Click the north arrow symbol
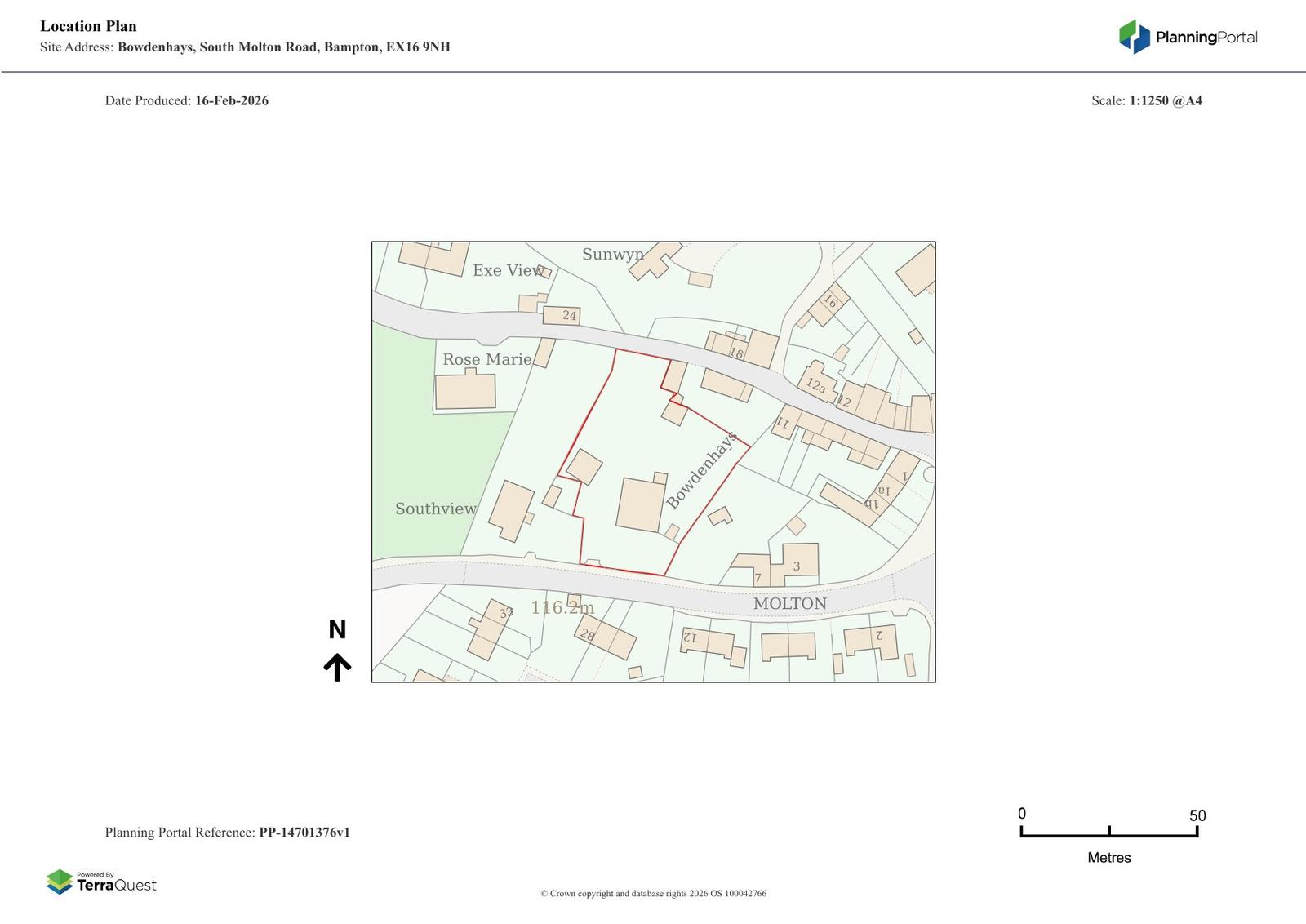This screenshot has height=924, width=1306. [337, 667]
